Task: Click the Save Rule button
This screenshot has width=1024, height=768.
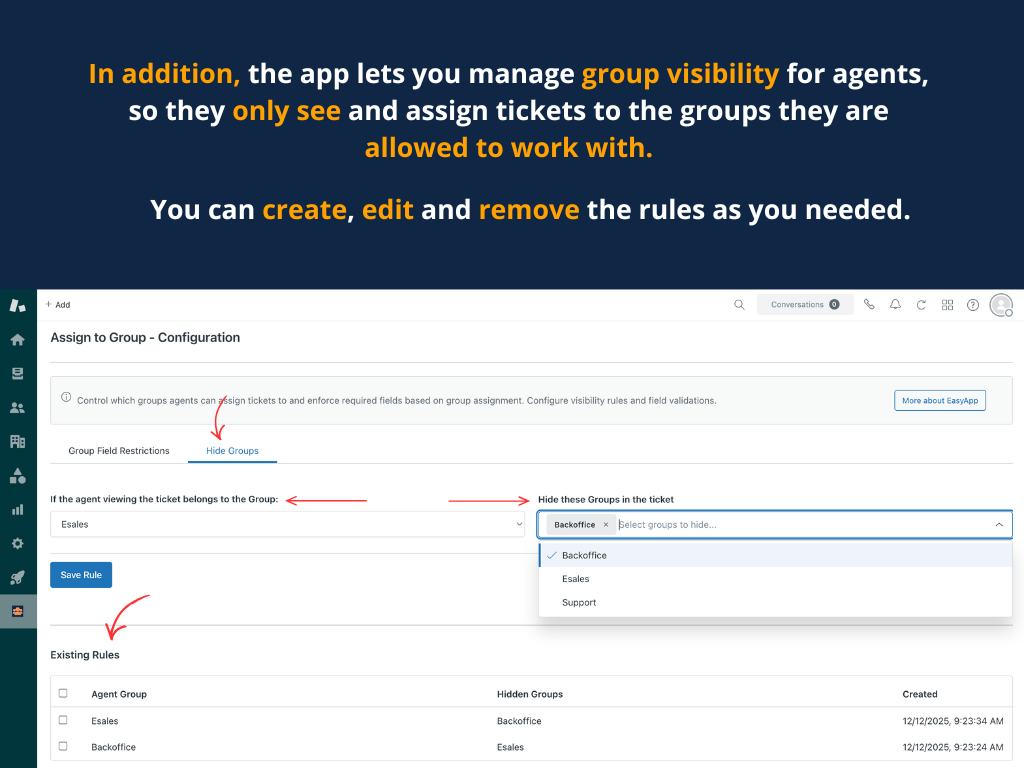Action: [x=80, y=574]
